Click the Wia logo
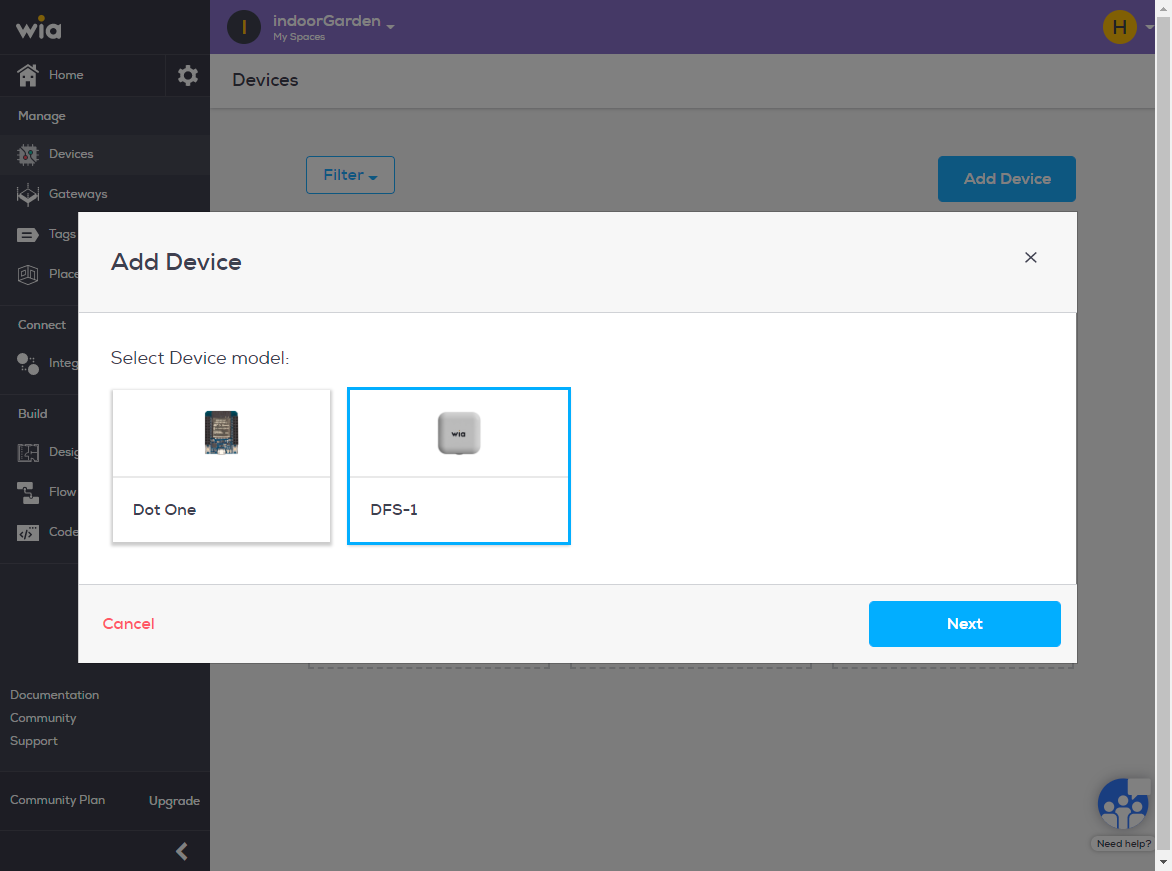This screenshot has width=1172, height=871. (39, 28)
